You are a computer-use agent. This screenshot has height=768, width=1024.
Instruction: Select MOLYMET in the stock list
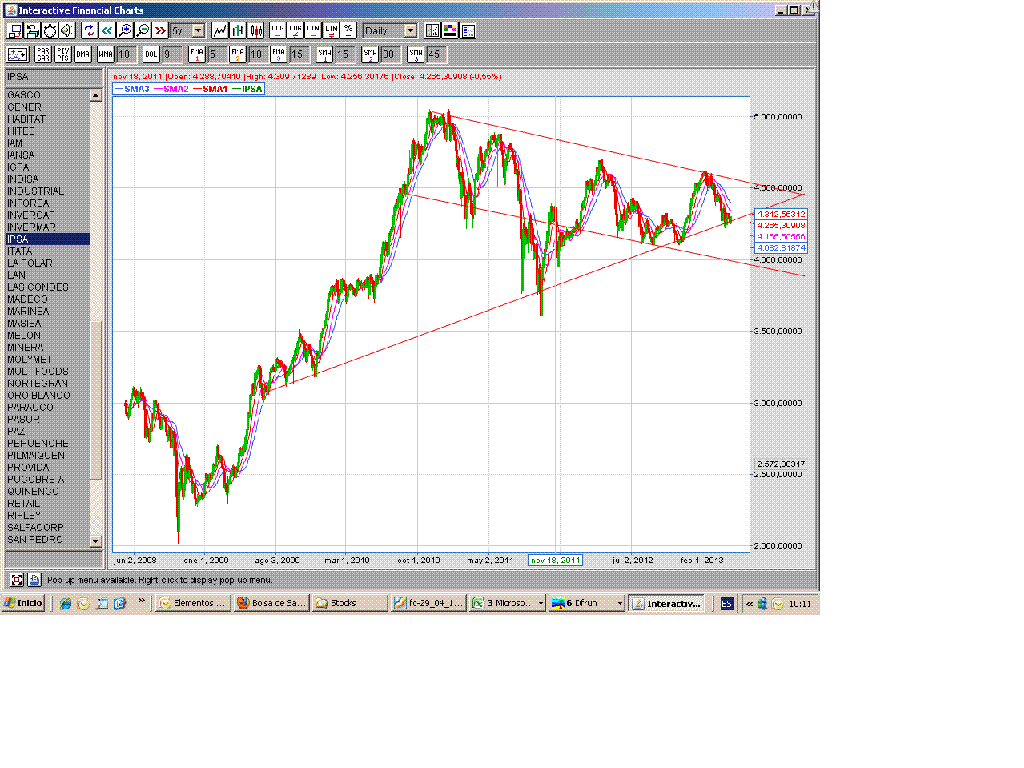pyautogui.click(x=48, y=359)
